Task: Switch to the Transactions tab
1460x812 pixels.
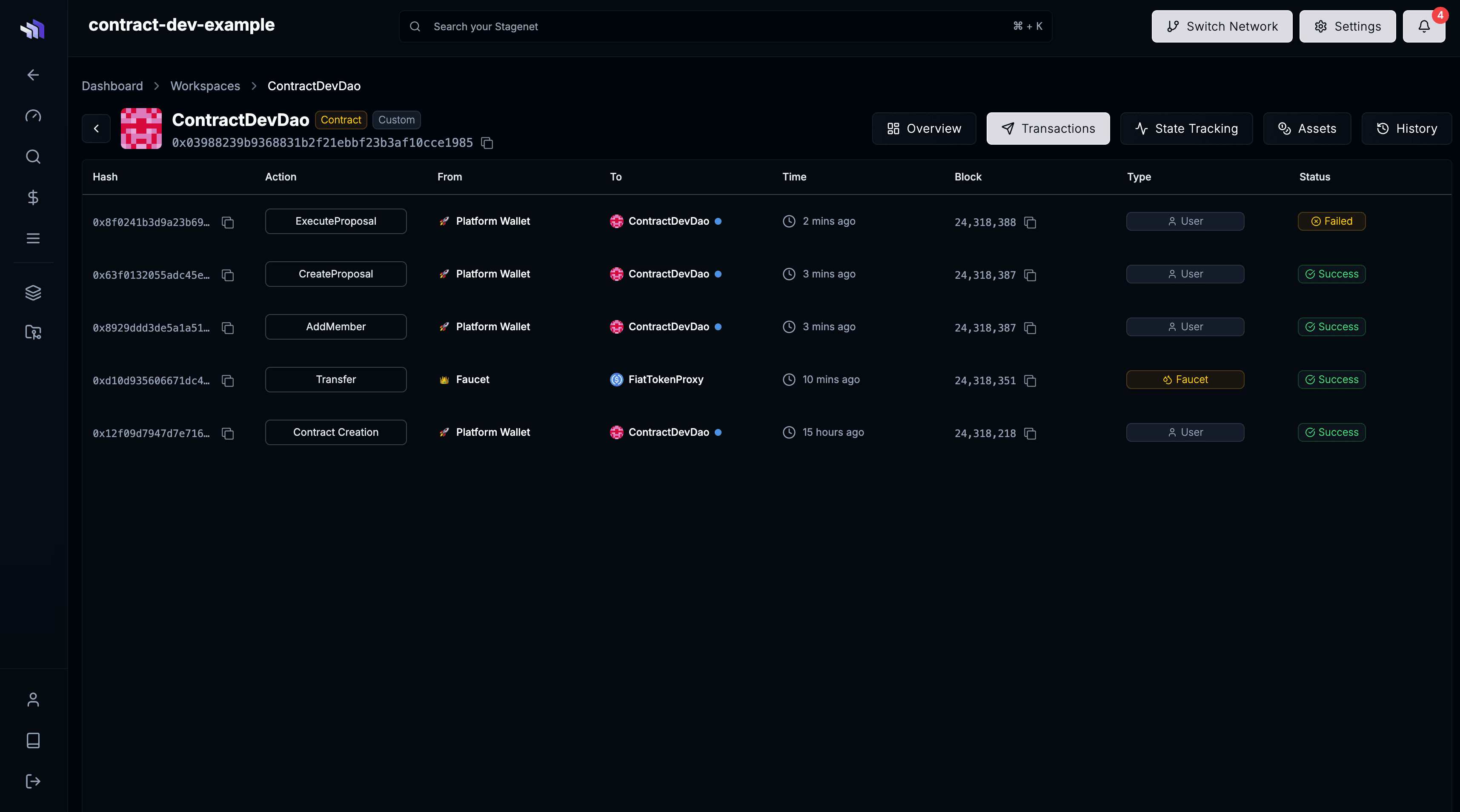Action: point(1048,128)
